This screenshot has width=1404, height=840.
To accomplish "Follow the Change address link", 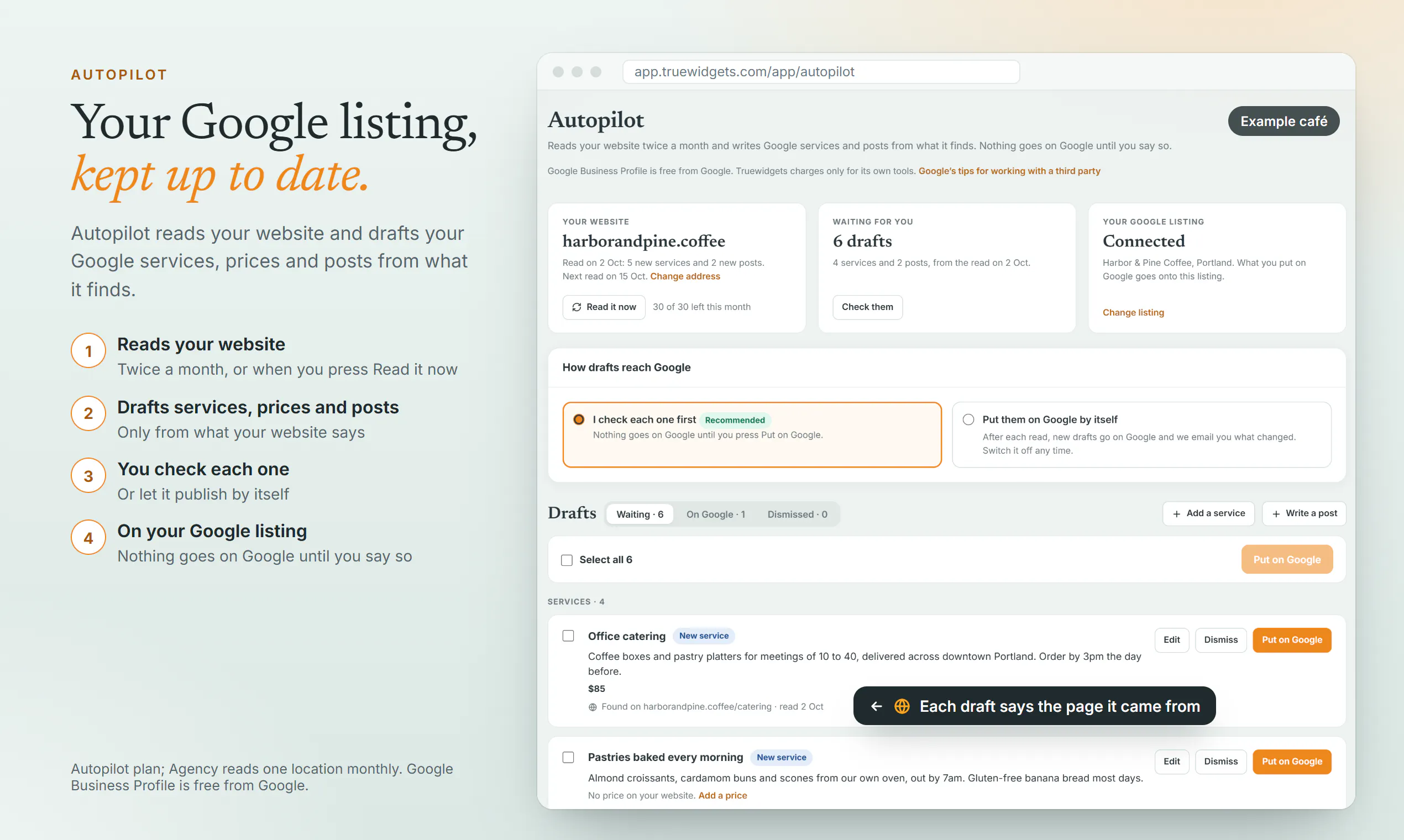I will click(x=685, y=276).
